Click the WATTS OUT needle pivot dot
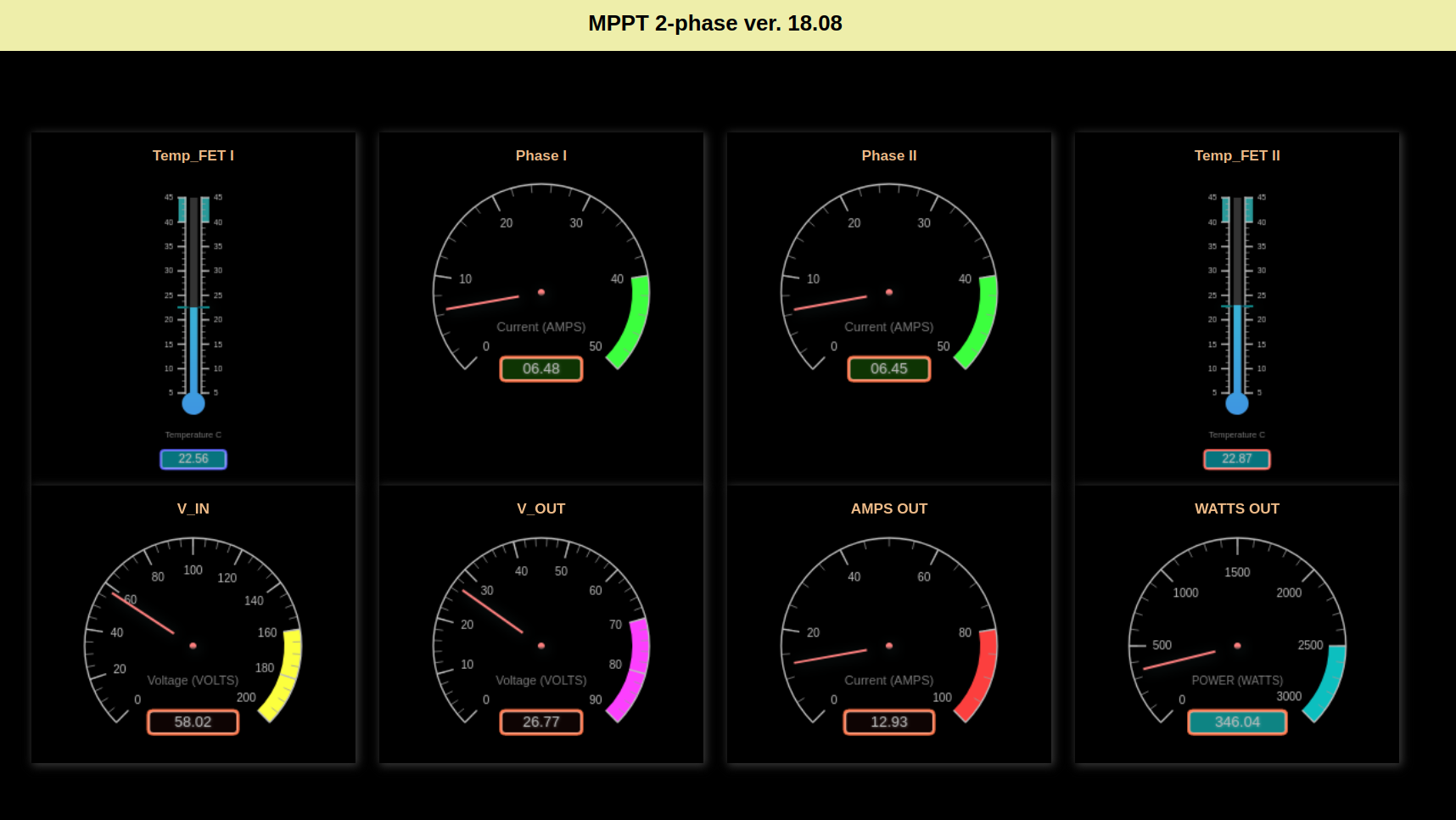 [x=1237, y=646]
